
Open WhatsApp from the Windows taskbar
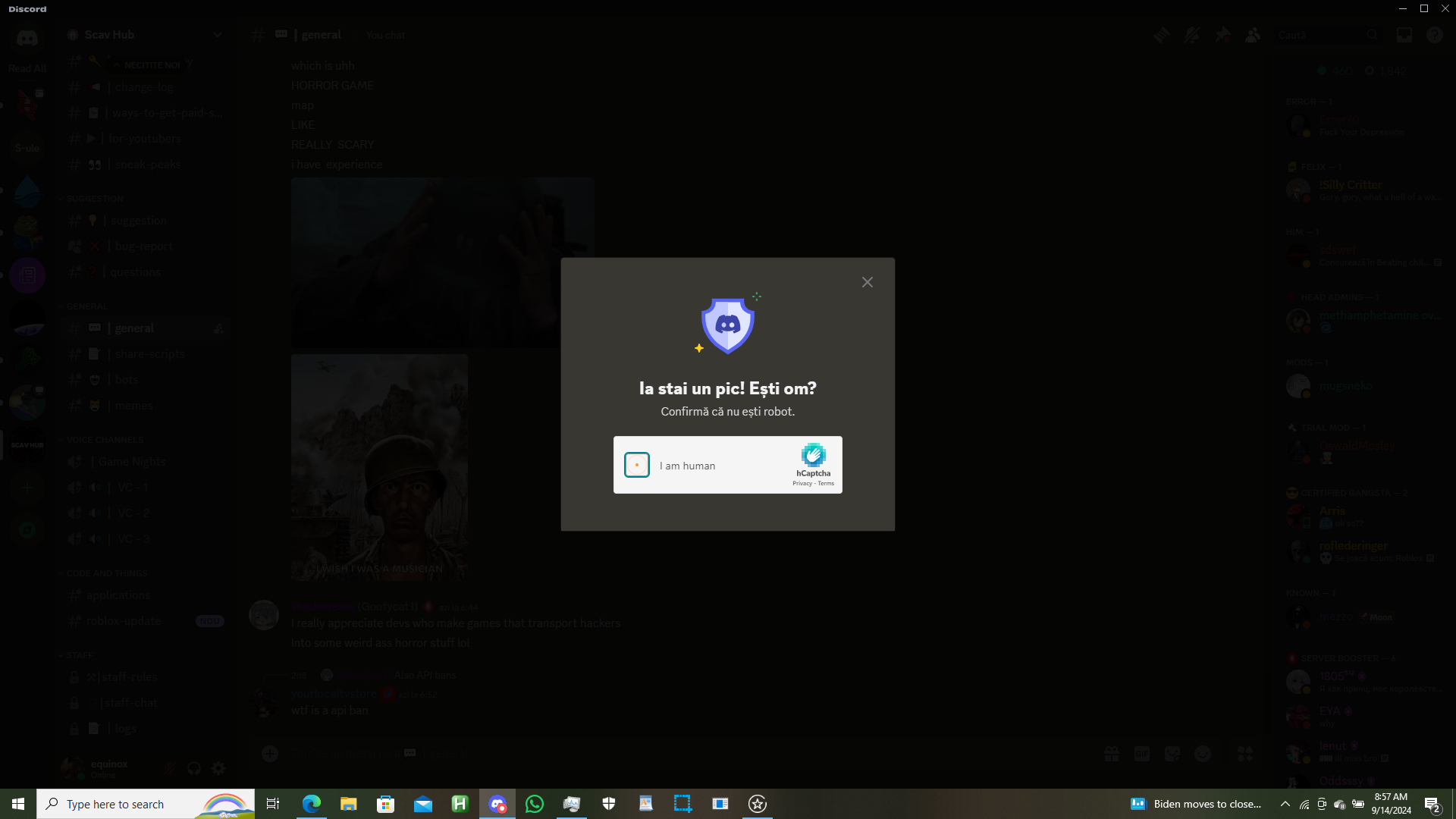pos(535,804)
